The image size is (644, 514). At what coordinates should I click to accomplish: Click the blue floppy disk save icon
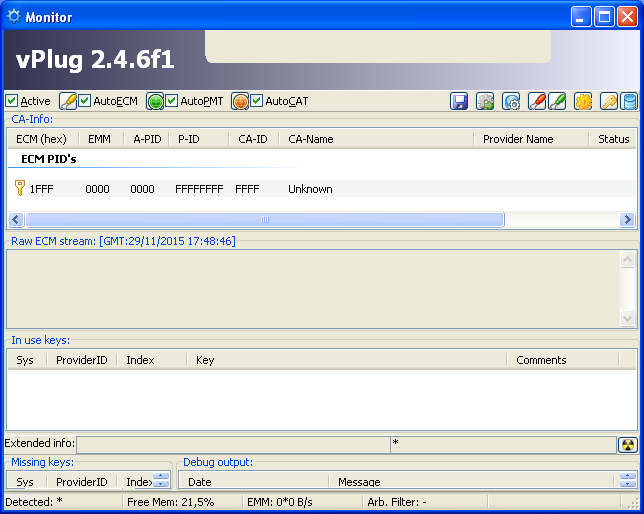pyautogui.click(x=459, y=101)
